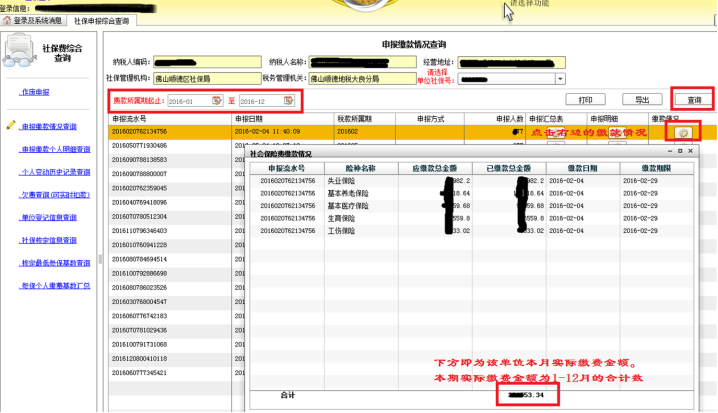Click the 导出 button

635,100
